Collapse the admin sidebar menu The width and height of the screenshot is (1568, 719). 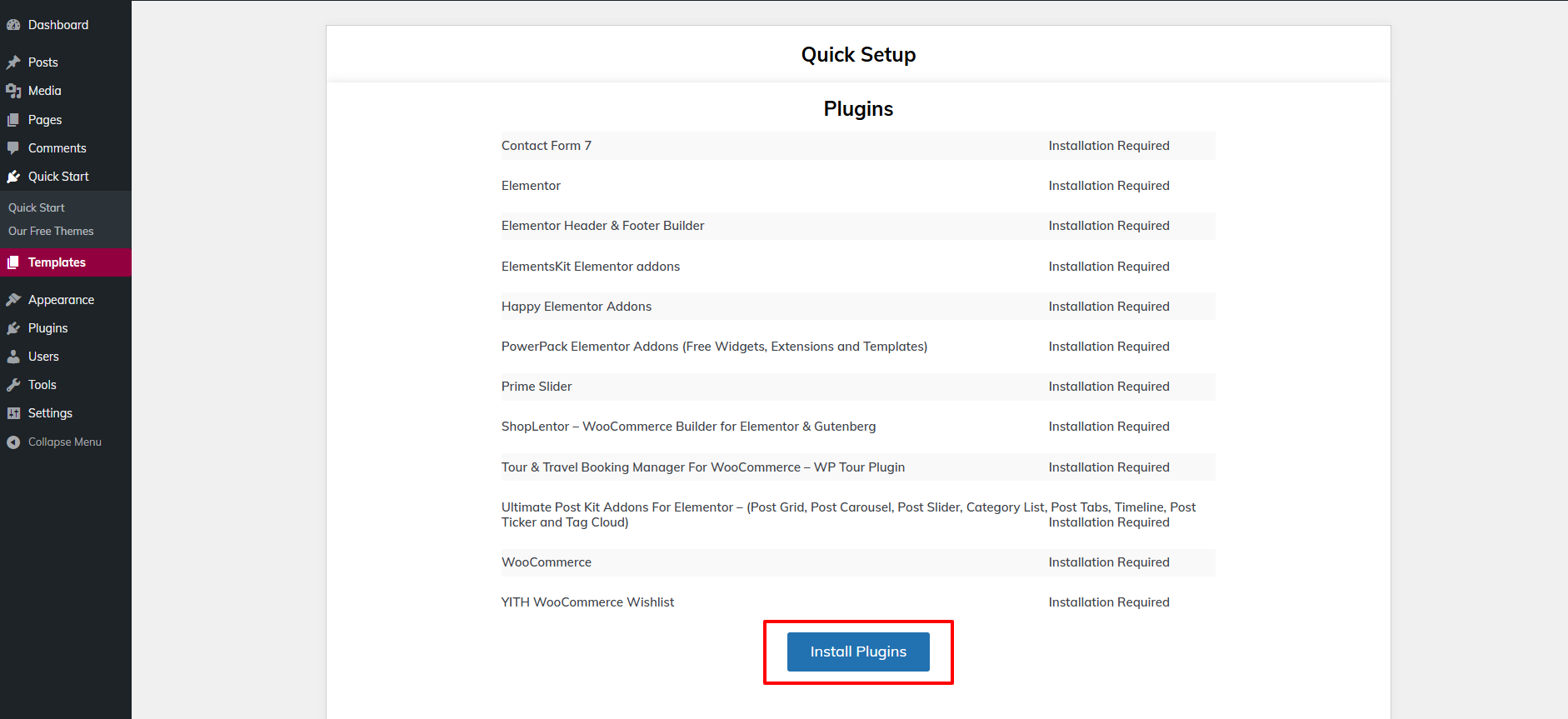(66, 442)
